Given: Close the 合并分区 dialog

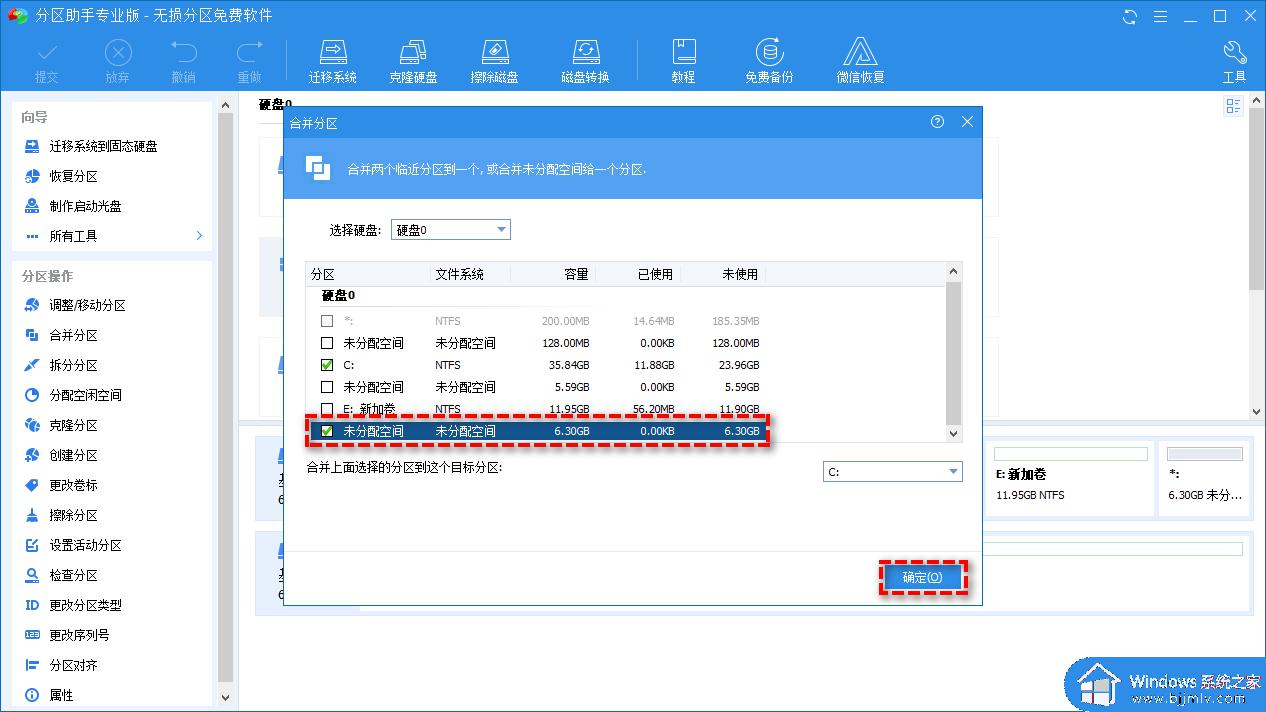Looking at the screenshot, I should [967, 121].
